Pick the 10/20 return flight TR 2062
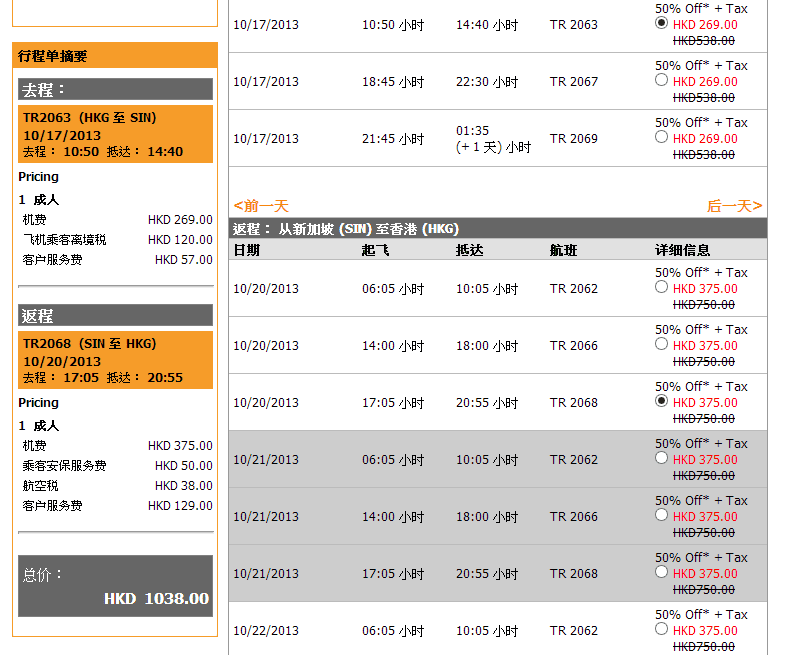 coord(661,287)
